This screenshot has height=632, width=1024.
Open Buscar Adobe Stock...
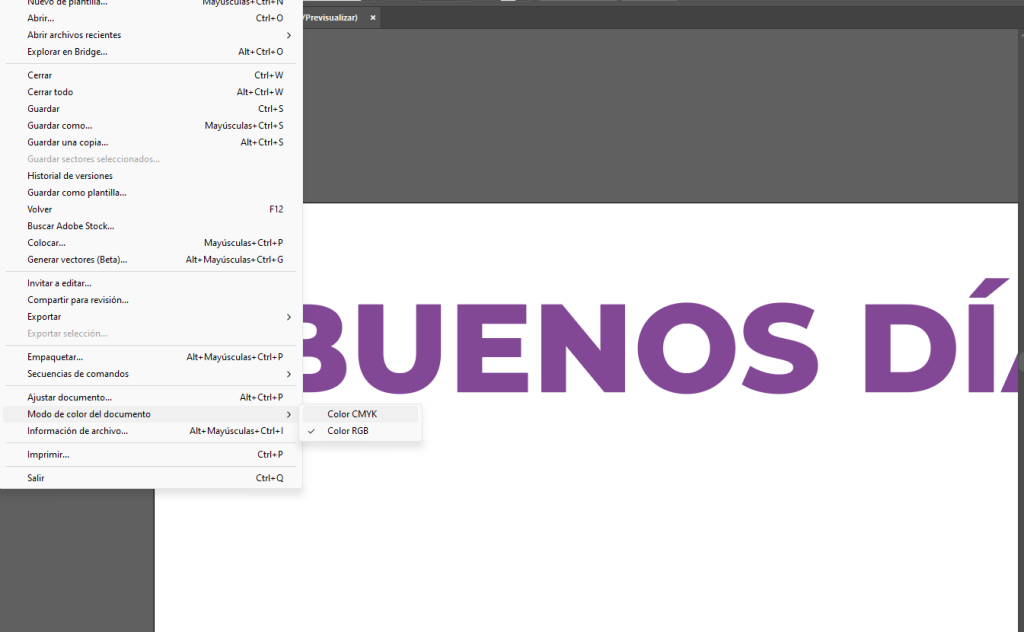pos(151,226)
